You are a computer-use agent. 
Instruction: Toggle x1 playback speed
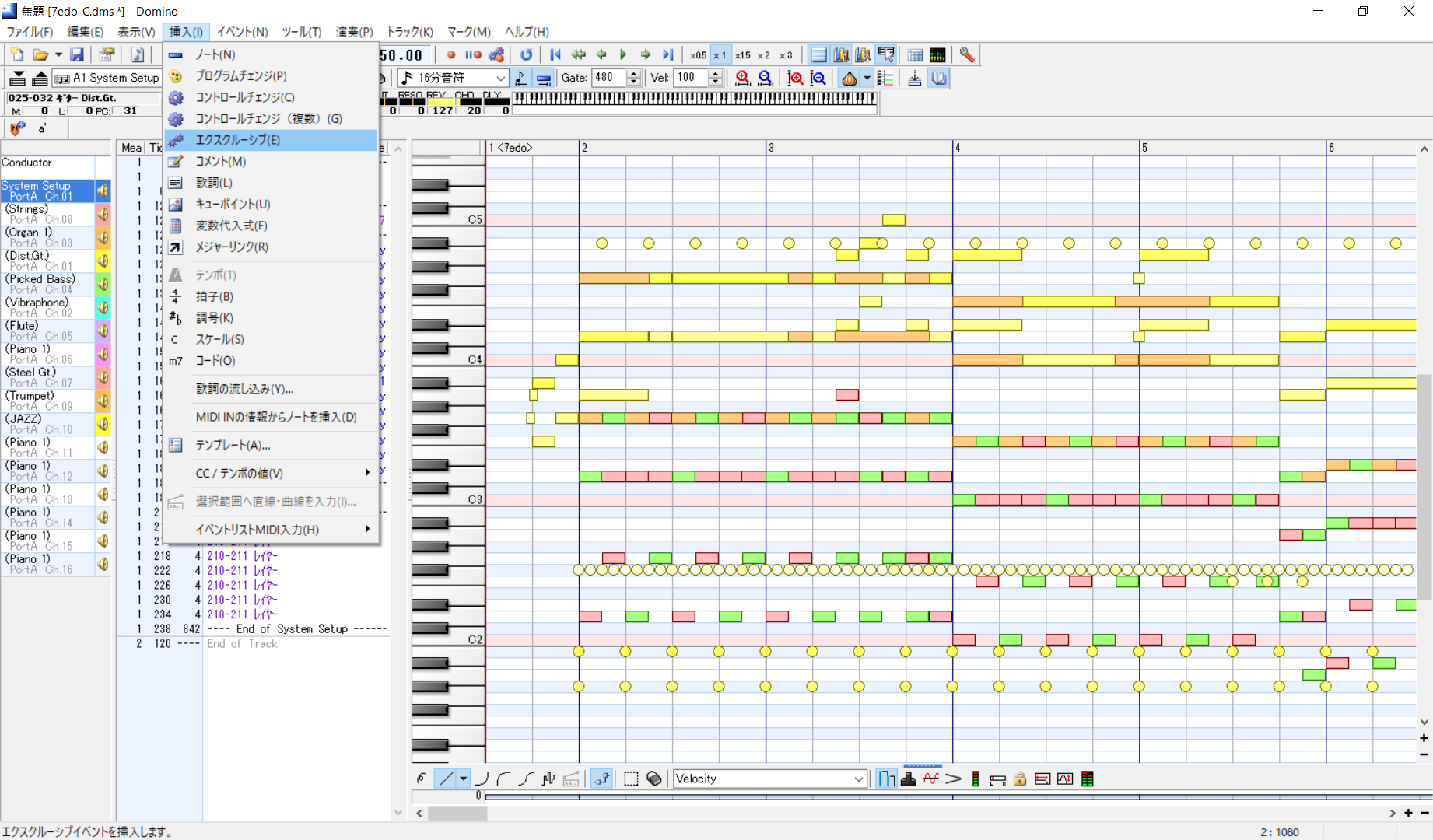click(720, 55)
